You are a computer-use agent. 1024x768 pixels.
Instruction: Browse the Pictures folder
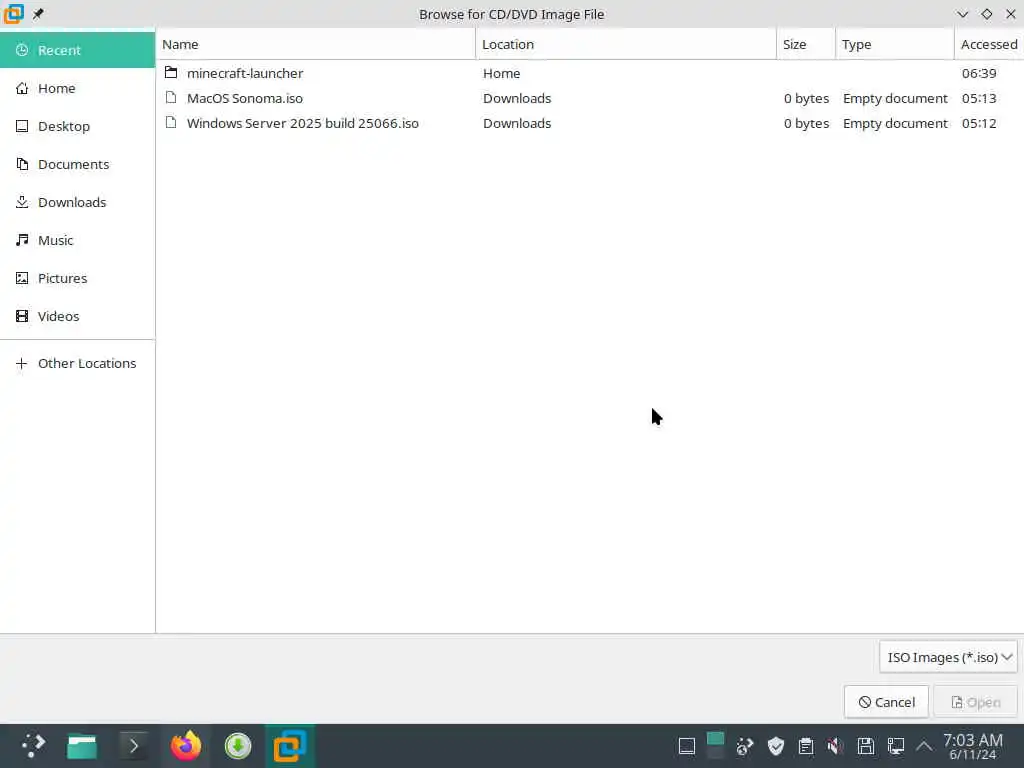(x=77, y=278)
